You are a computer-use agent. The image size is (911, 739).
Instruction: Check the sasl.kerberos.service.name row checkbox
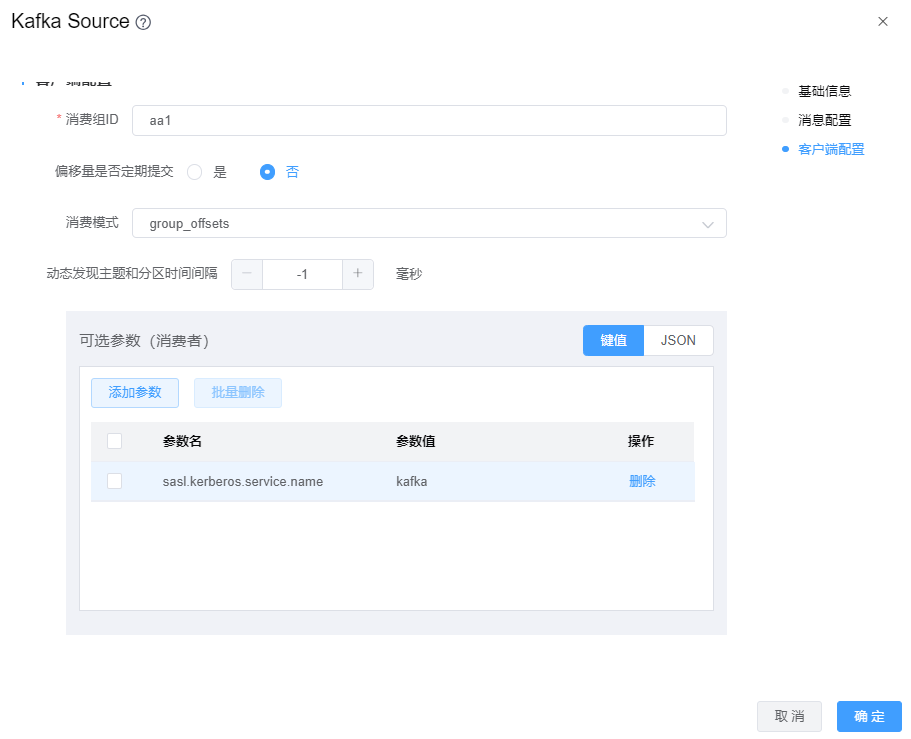(x=114, y=481)
